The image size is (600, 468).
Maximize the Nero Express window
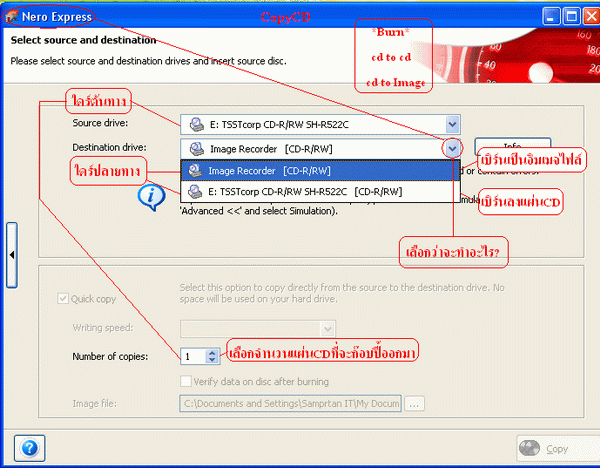572,17
